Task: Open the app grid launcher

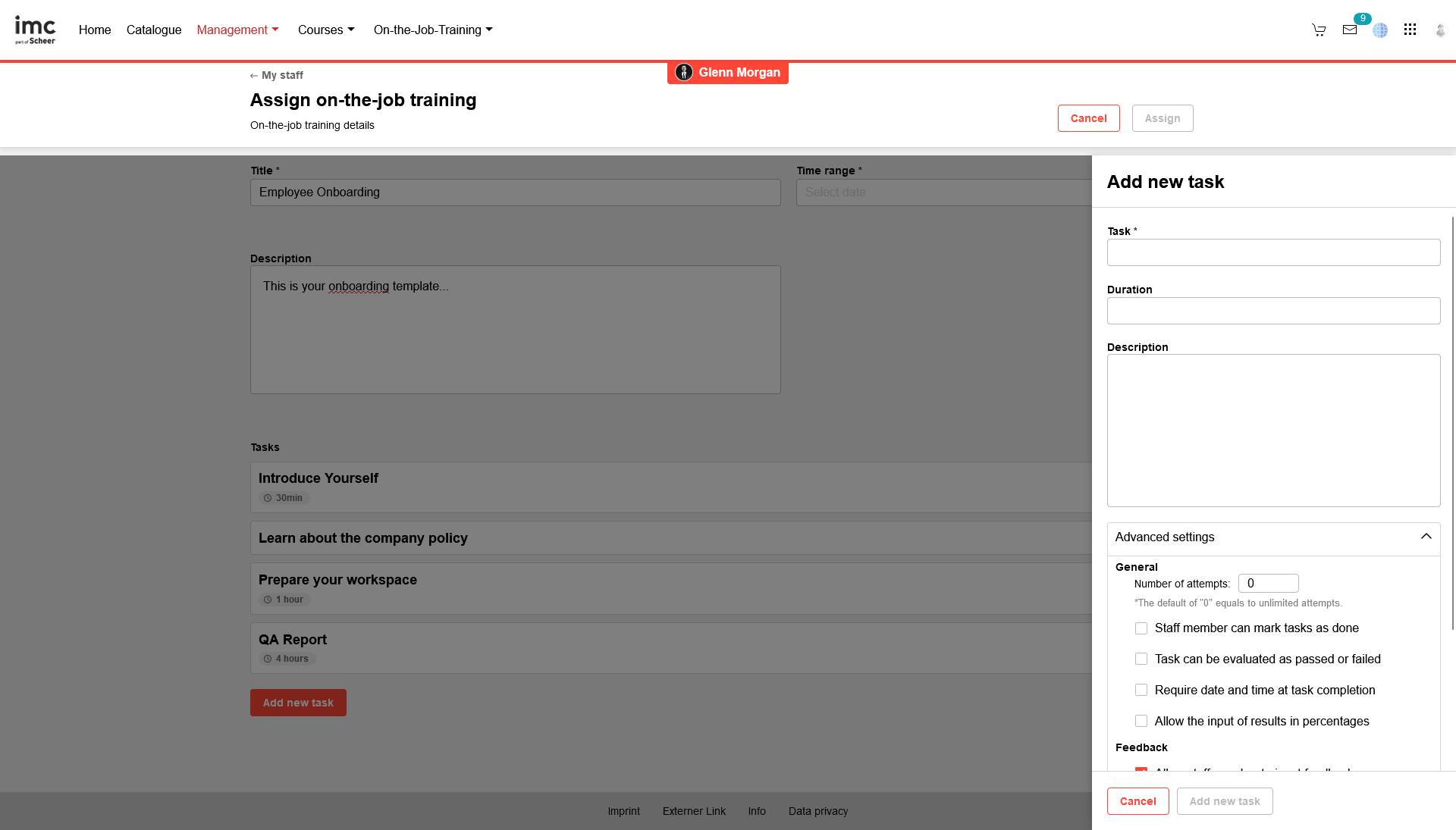Action: [1410, 30]
